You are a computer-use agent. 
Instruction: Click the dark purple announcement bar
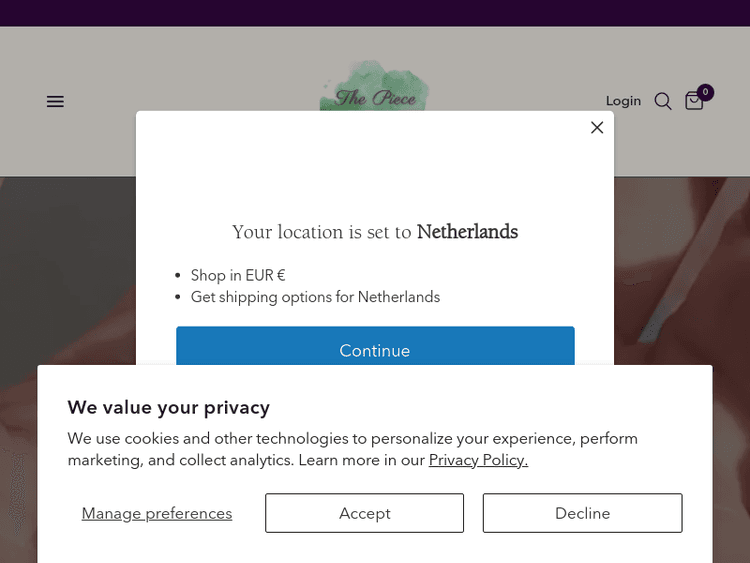click(x=375, y=13)
